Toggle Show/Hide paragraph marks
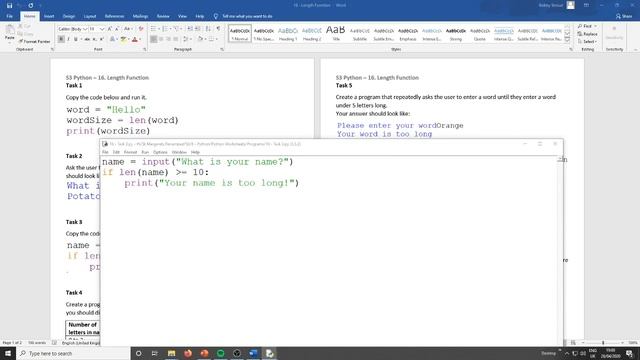The width and height of the screenshot is (640, 360). click(x=218, y=29)
